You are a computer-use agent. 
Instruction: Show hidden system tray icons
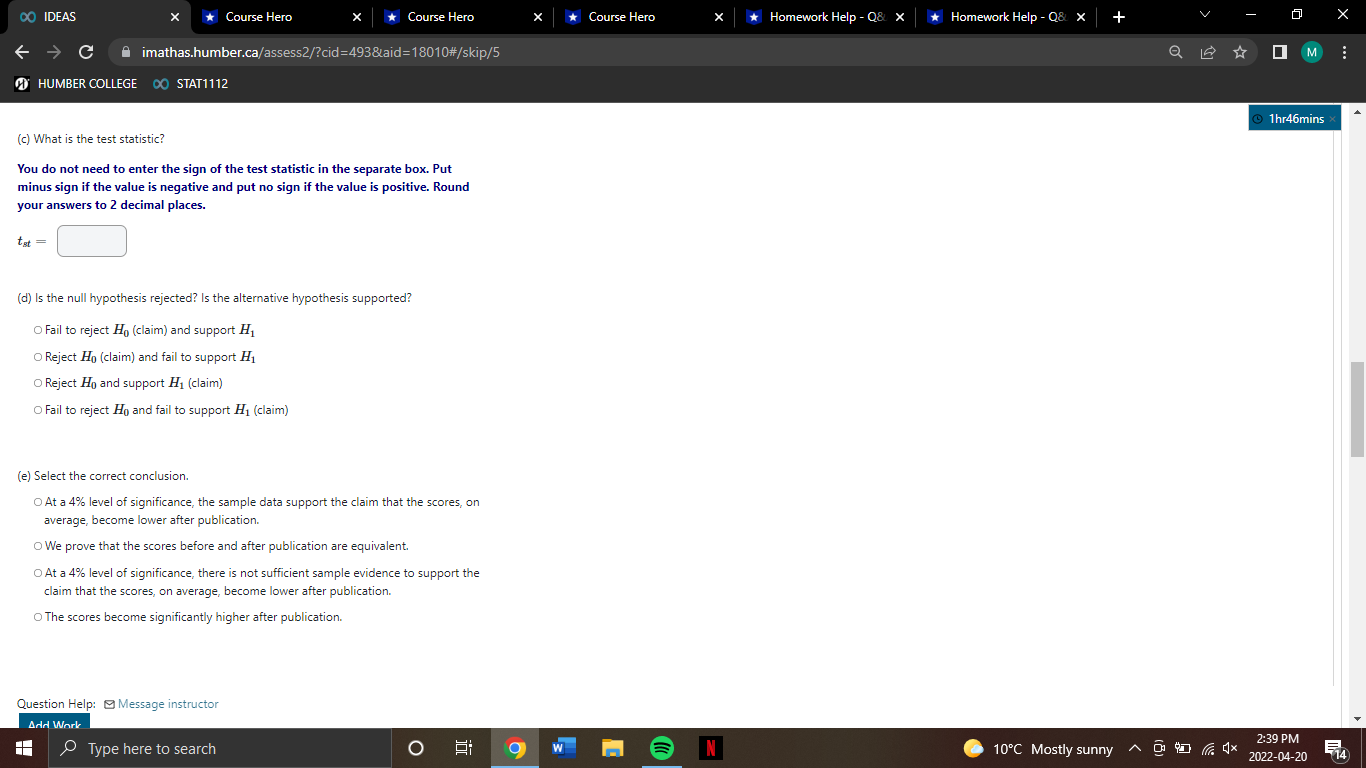click(x=1135, y=749)
